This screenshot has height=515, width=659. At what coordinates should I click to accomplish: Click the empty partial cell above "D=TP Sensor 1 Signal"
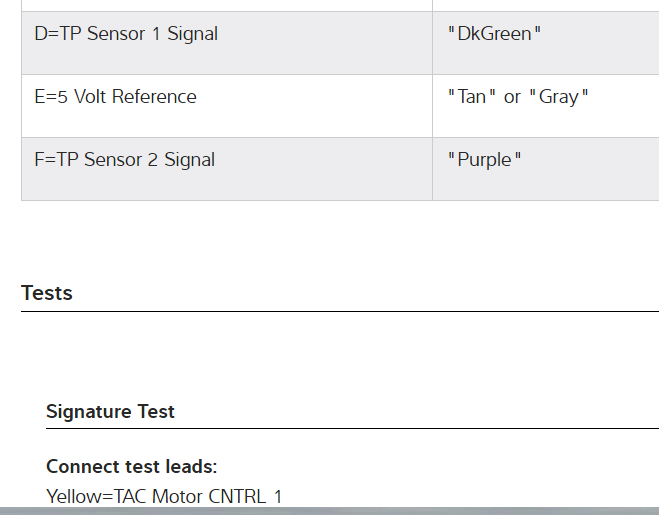click(226, 5)
